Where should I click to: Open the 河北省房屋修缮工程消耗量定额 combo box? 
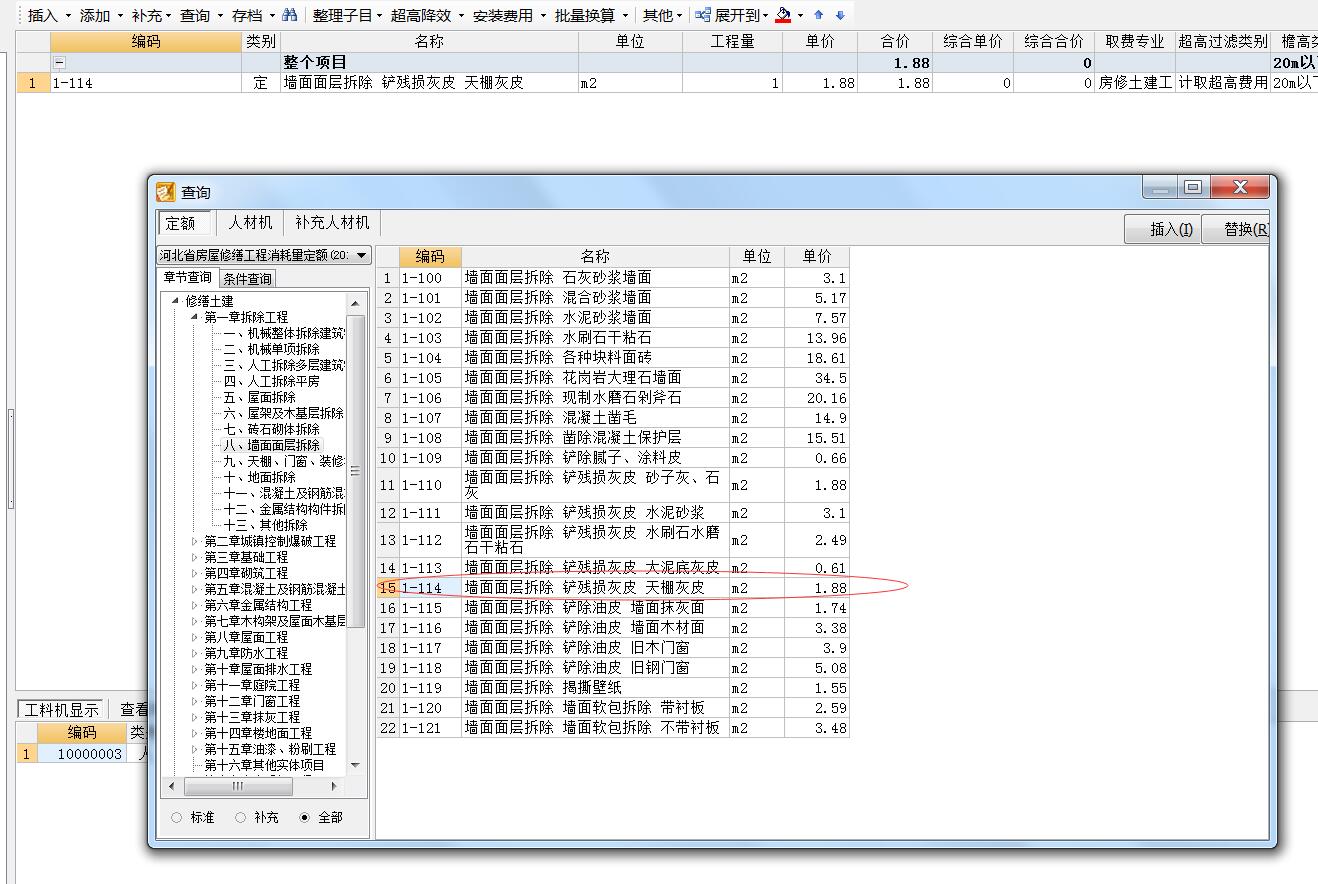pyautogui.click(x=265, y=255)
